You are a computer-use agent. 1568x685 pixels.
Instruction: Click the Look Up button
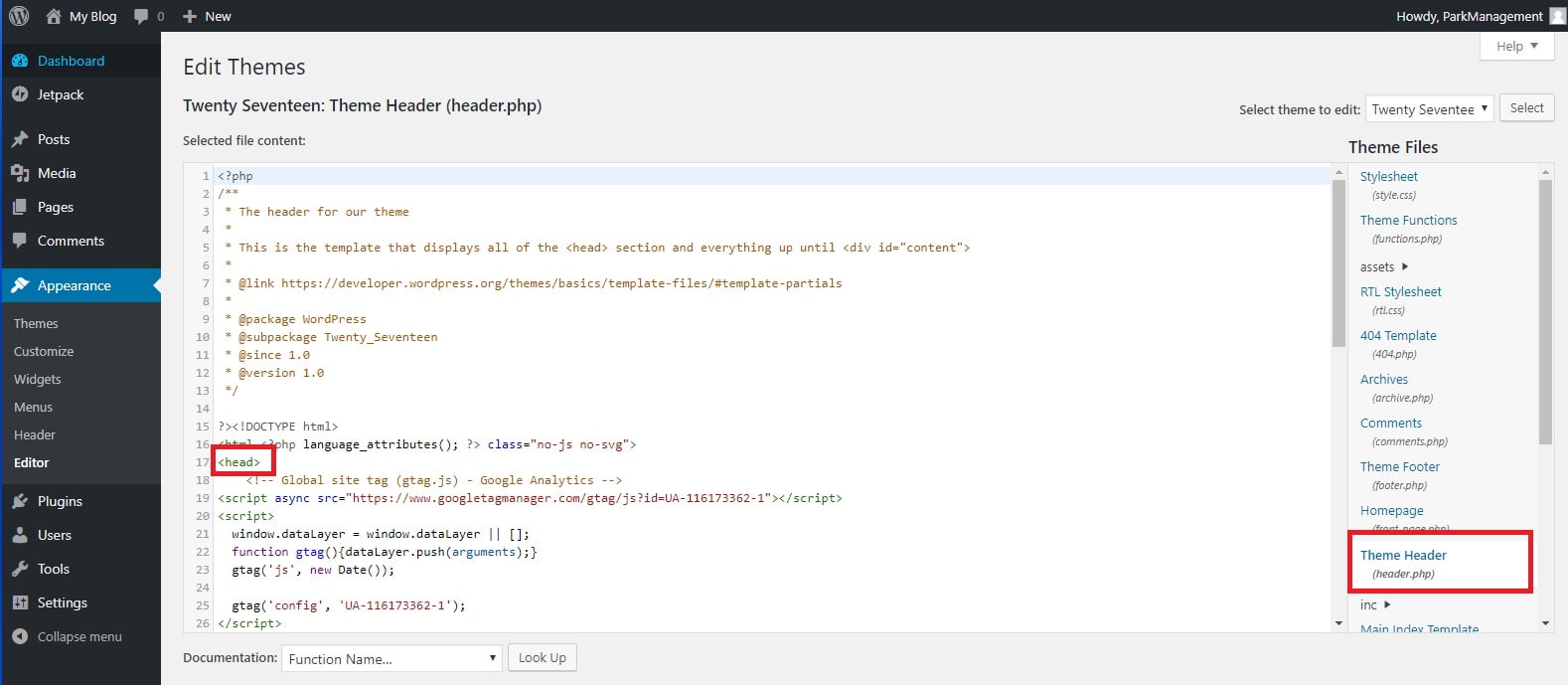543,657
